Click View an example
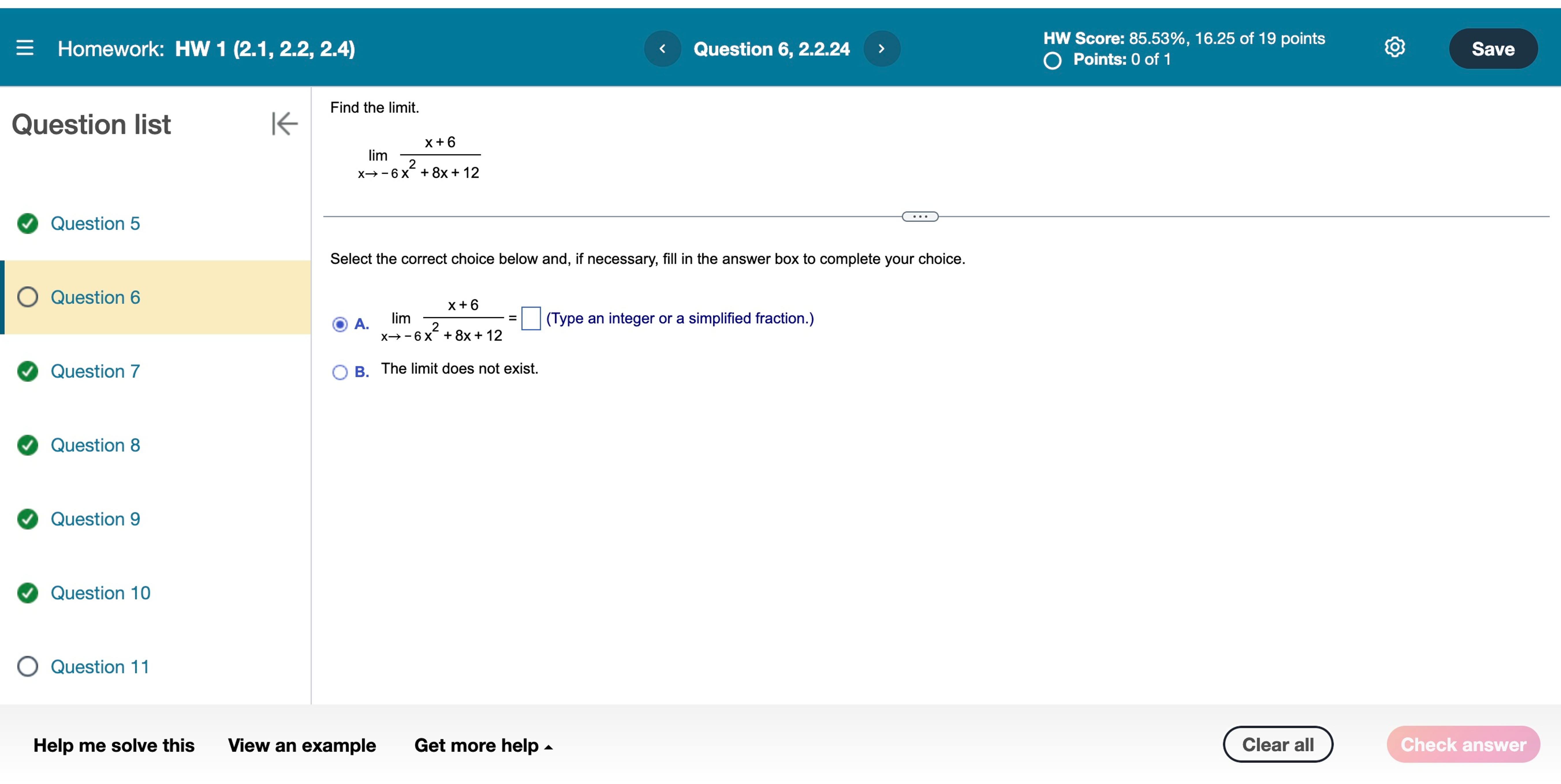This screenshot has width=1561, height=784. pos(302,745)
